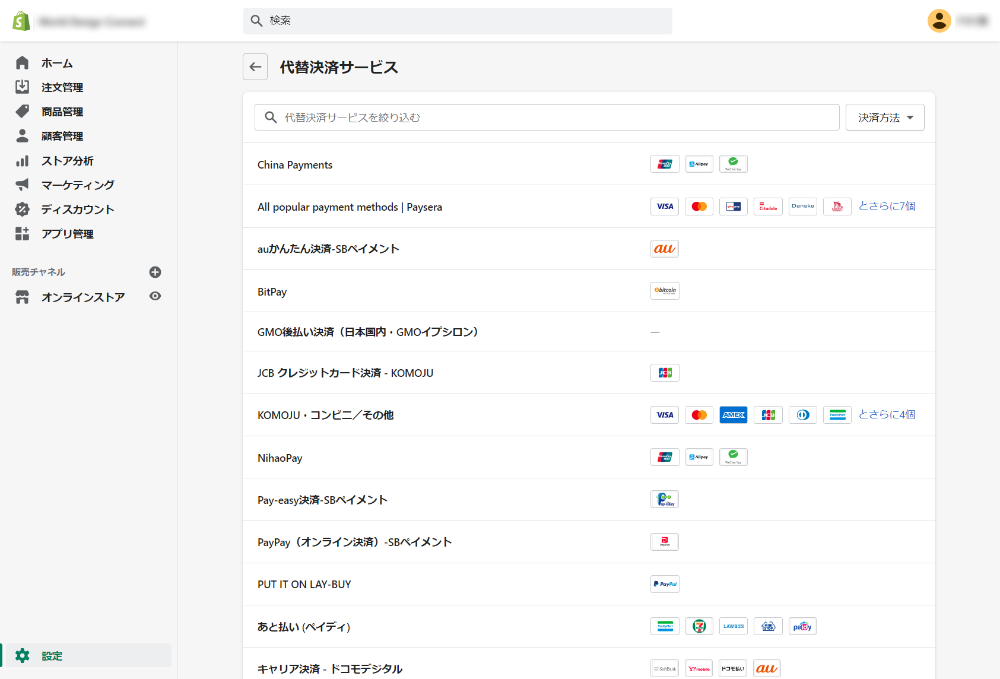Image resolution: width=1000 pixels, height=679 pixels.
Task: Click the アプリ管理 apps icon
Action: coord(22,233)
